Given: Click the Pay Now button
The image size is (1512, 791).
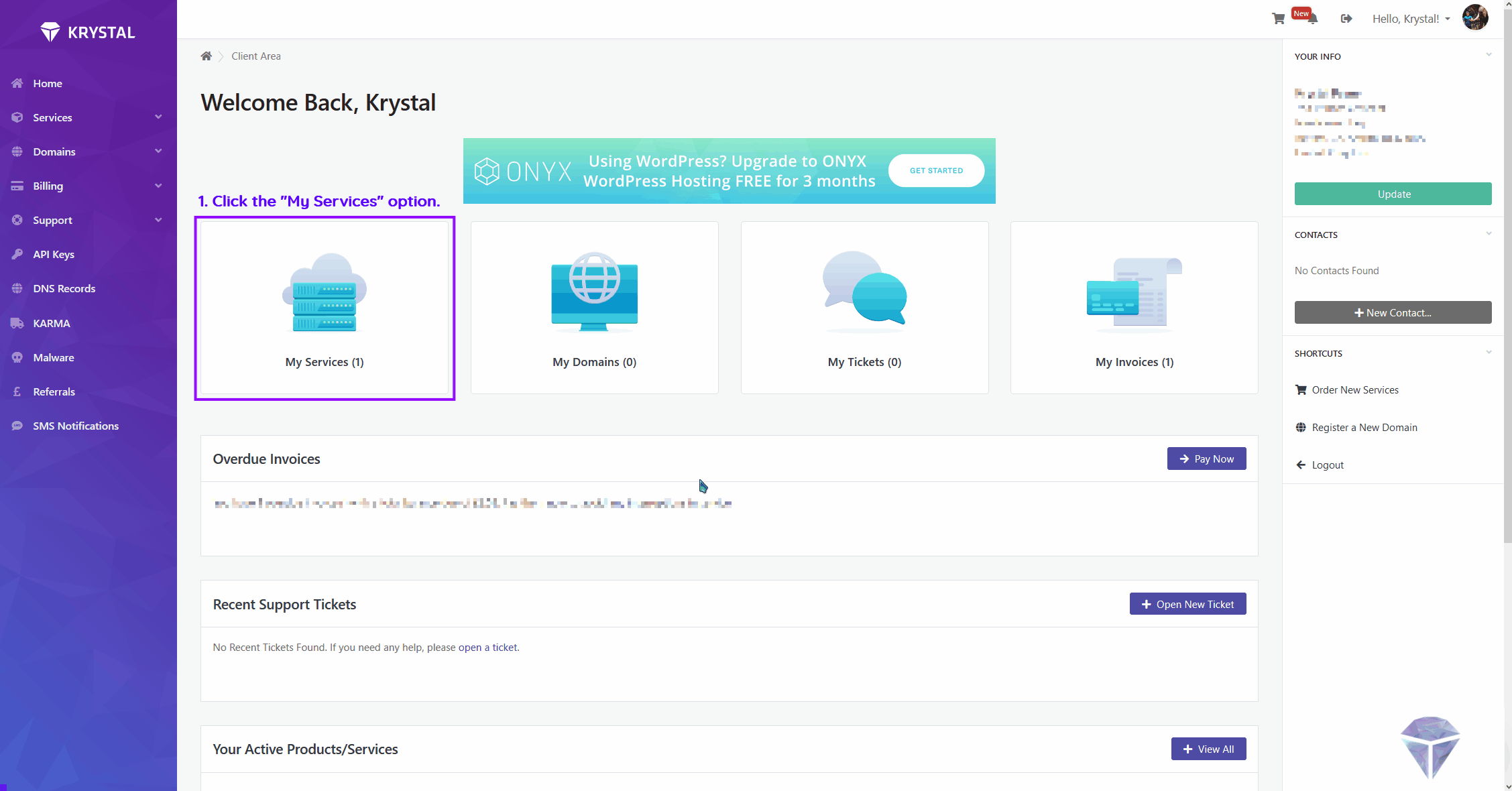Looking at the screenshot, I should coord(1206,459).
